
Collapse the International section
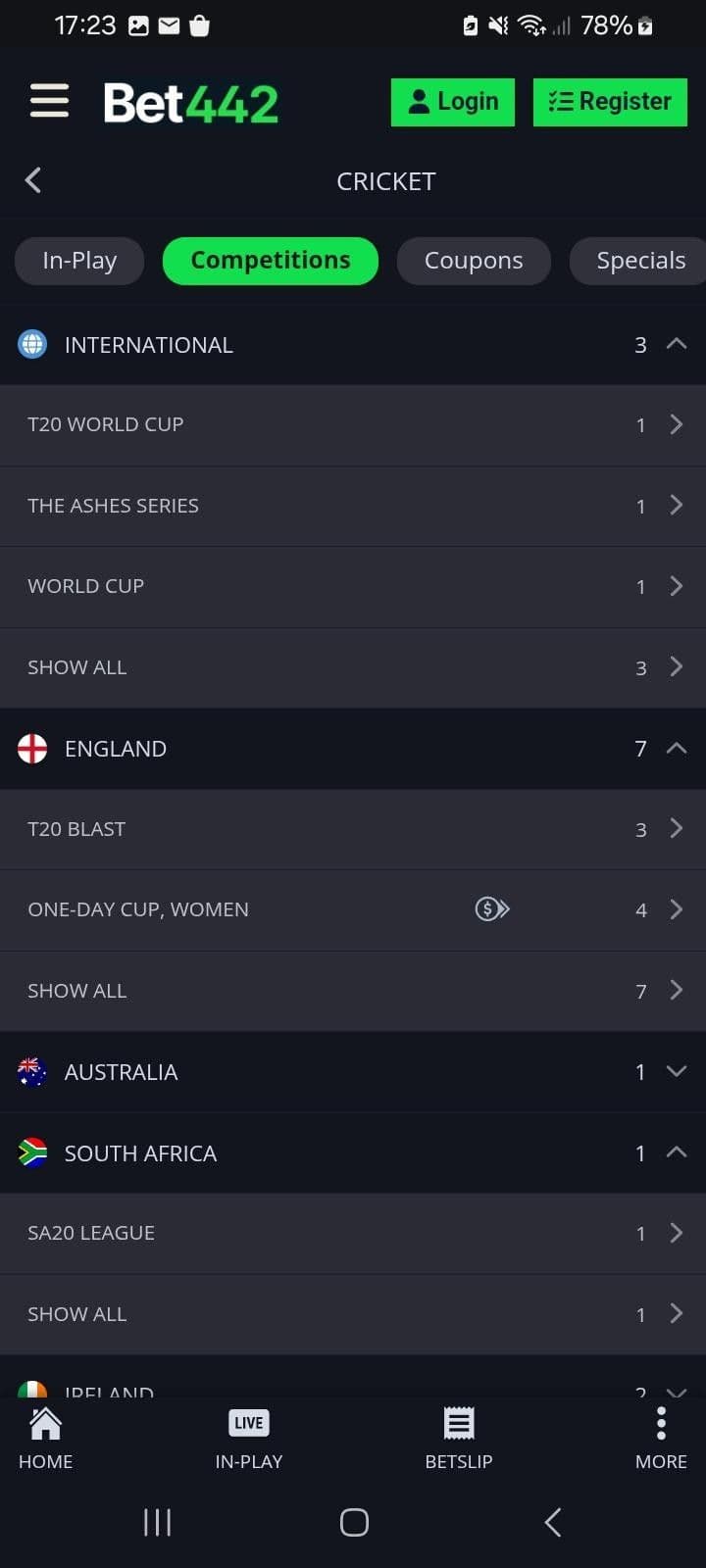[x=676, y=344]
